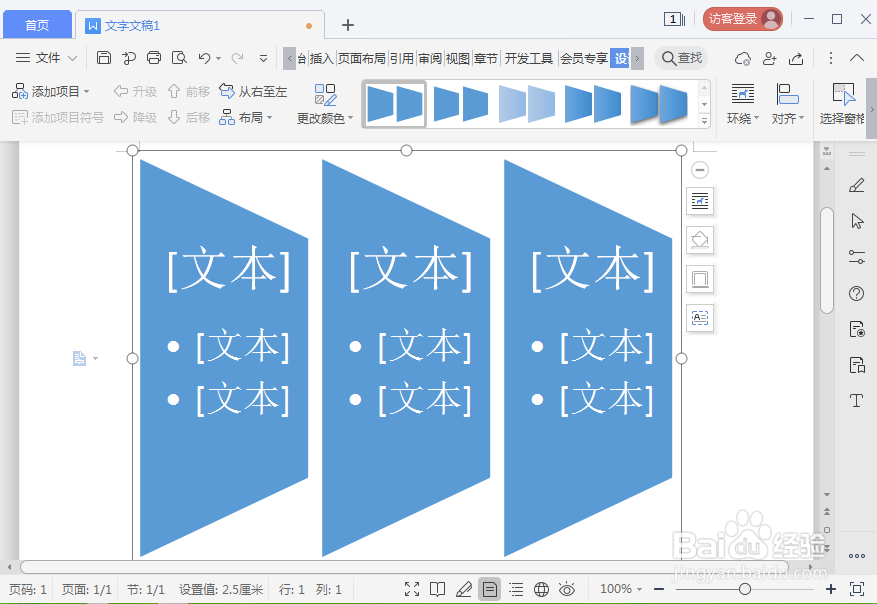Expand the 文件 menu arrow
Viewport: 877px width, 604px height.
click(x=72, y=58)
